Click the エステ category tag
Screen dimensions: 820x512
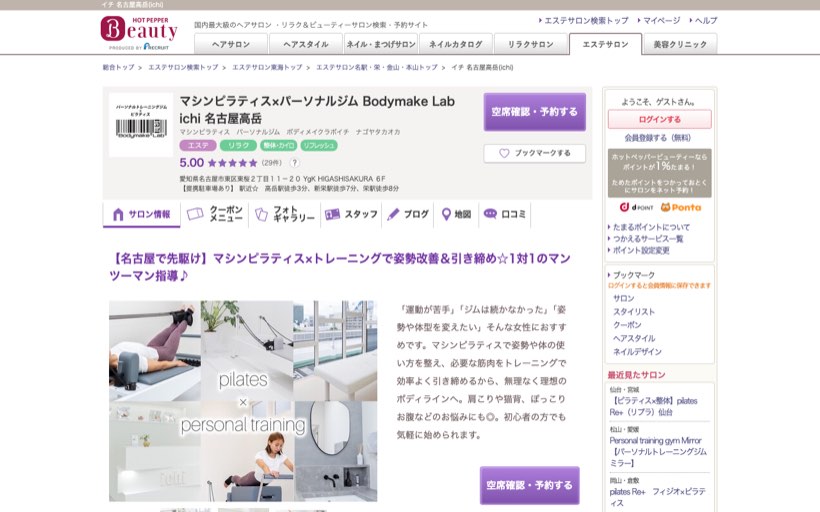198,145
